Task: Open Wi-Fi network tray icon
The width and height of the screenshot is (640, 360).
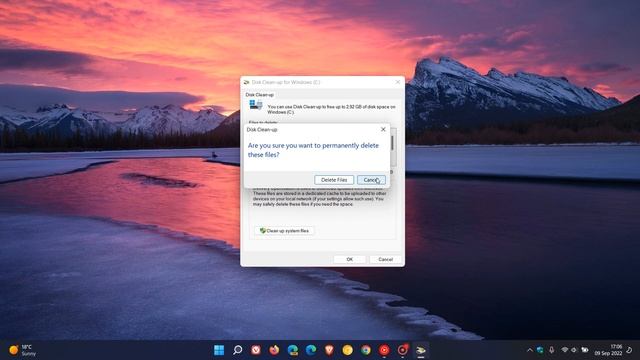Action: point(565,350)
